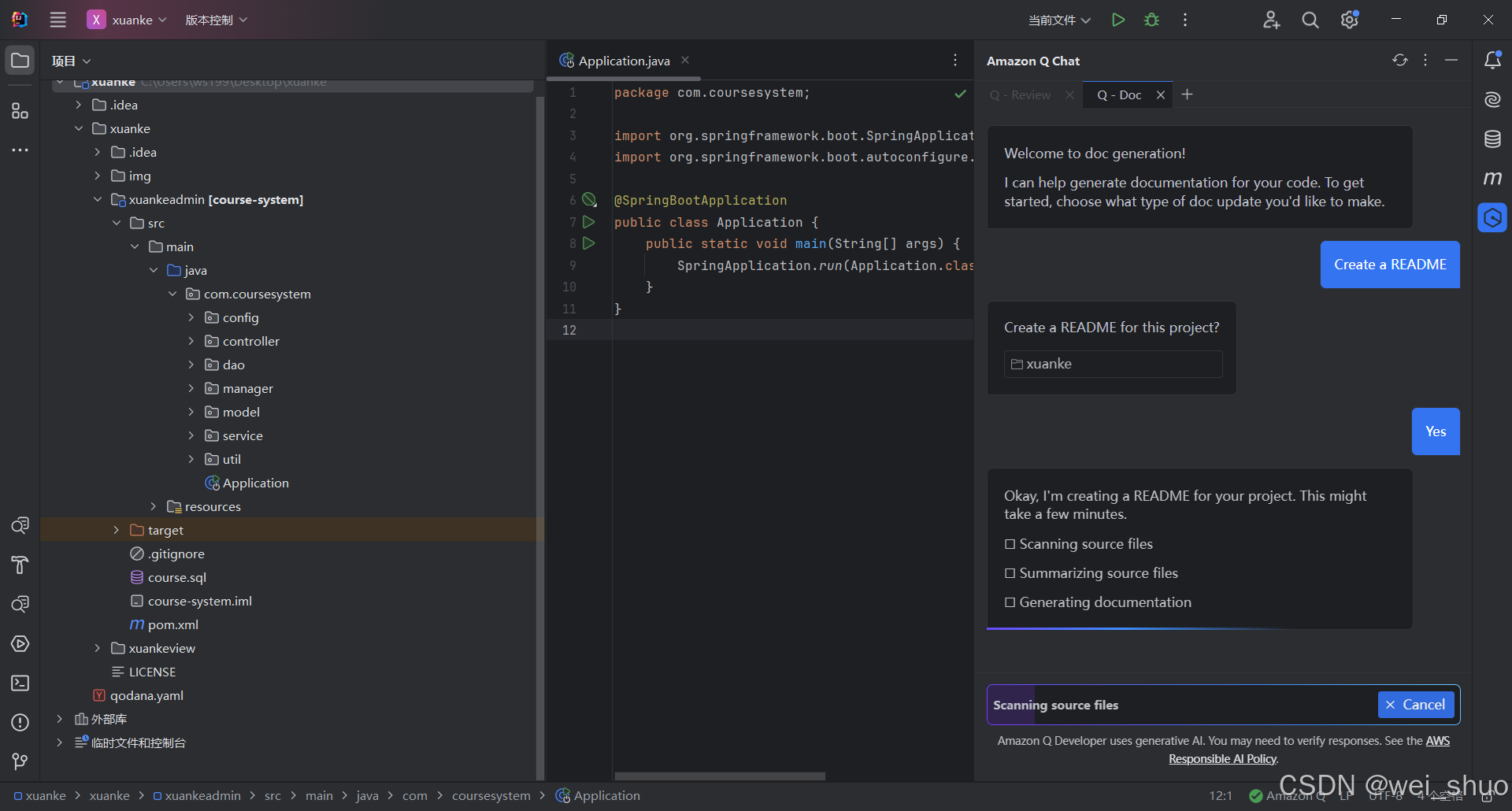Open Database tool window

coord(1492,139)
